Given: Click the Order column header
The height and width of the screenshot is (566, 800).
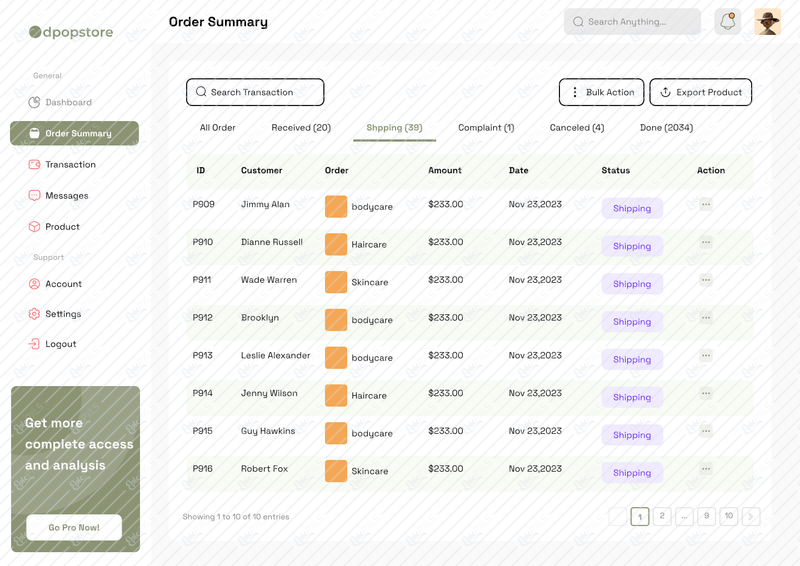Looking at the screenshot, I should click(x=337, y=170).
